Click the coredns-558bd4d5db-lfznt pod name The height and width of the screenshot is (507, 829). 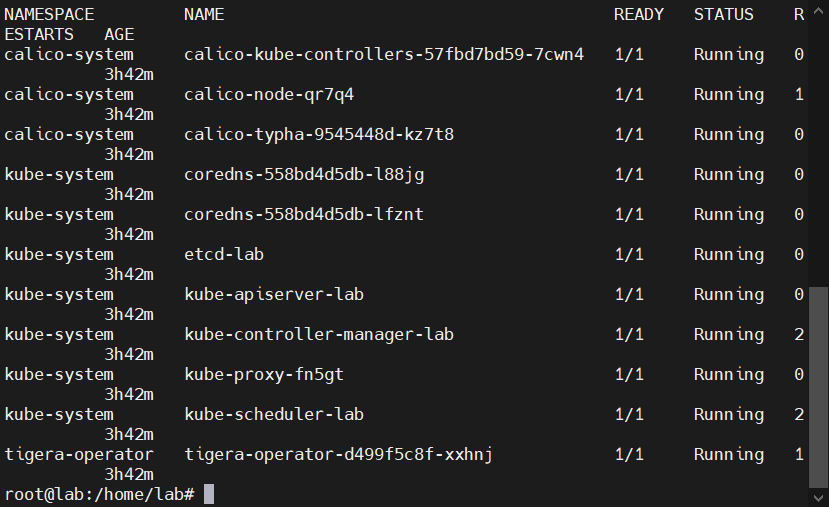click(304, 214)
